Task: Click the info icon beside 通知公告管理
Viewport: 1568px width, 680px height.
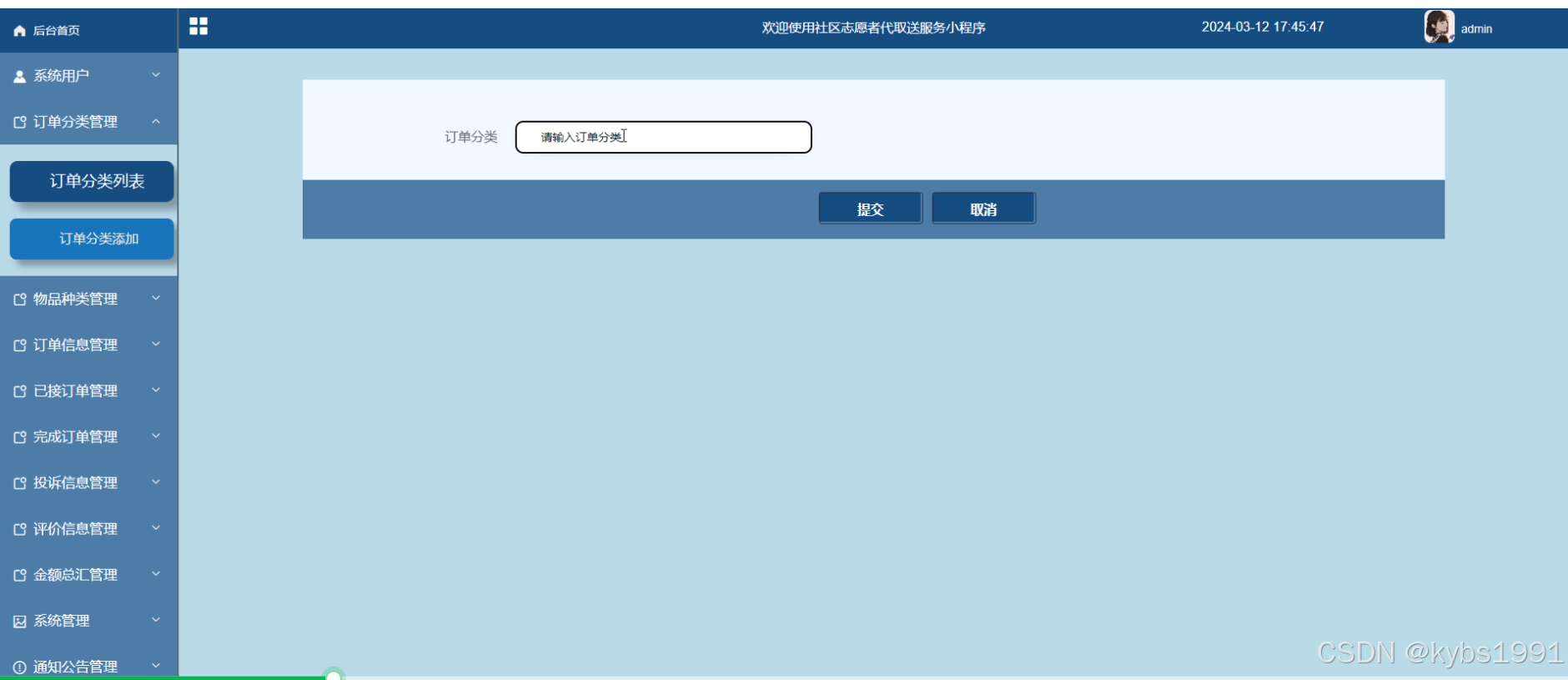Action: 20,667
